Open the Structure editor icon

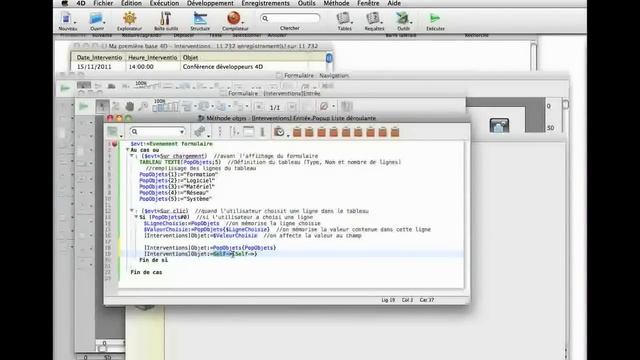click(200, 19)
